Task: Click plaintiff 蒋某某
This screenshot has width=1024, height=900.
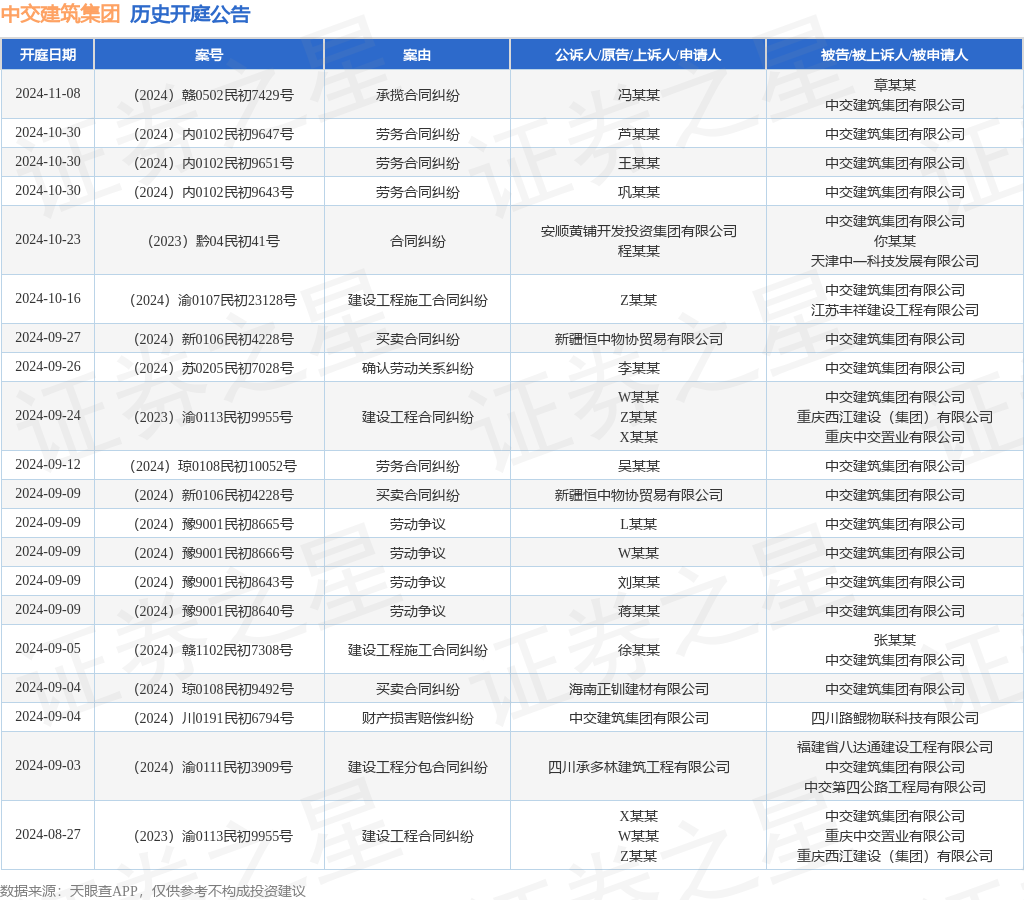Action: pos(639,611)
